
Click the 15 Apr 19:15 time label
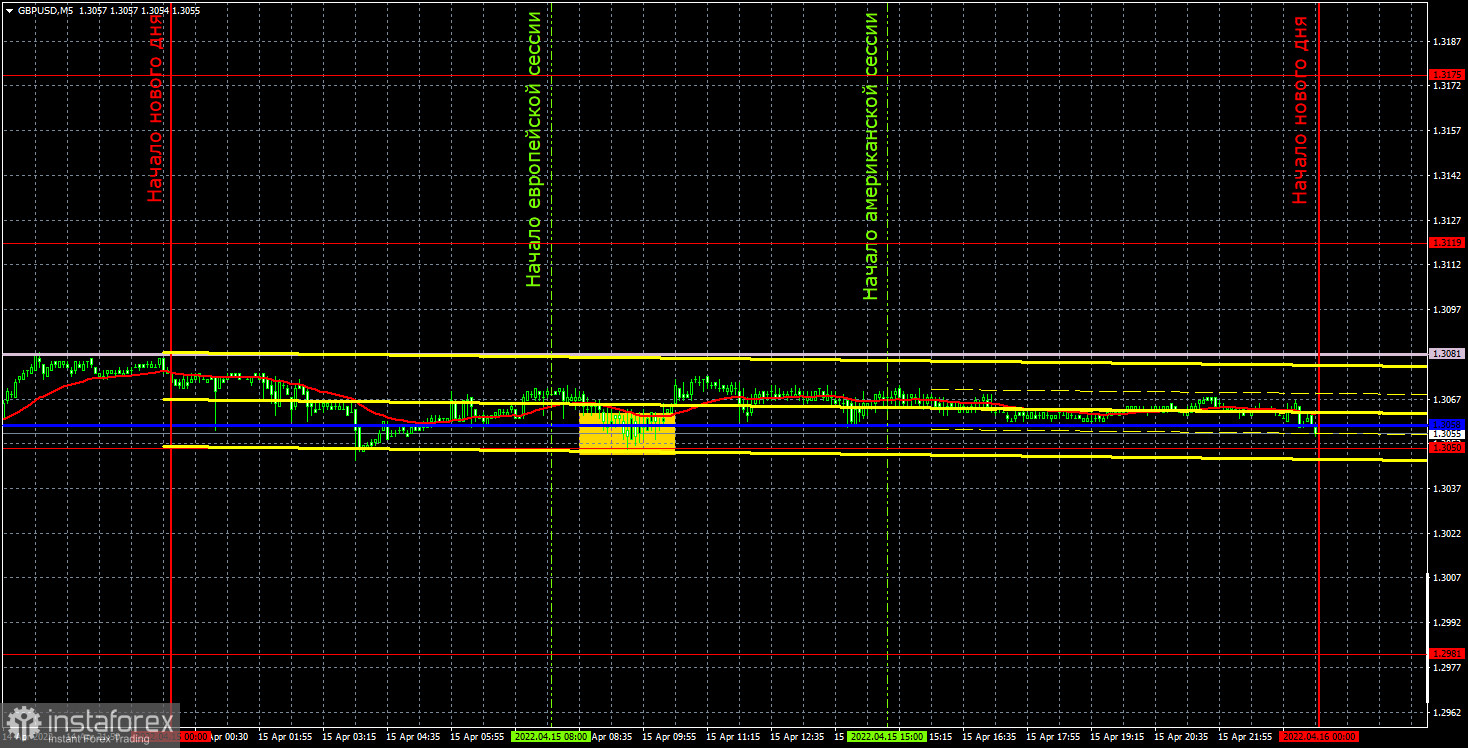[x=1118, y=736]
